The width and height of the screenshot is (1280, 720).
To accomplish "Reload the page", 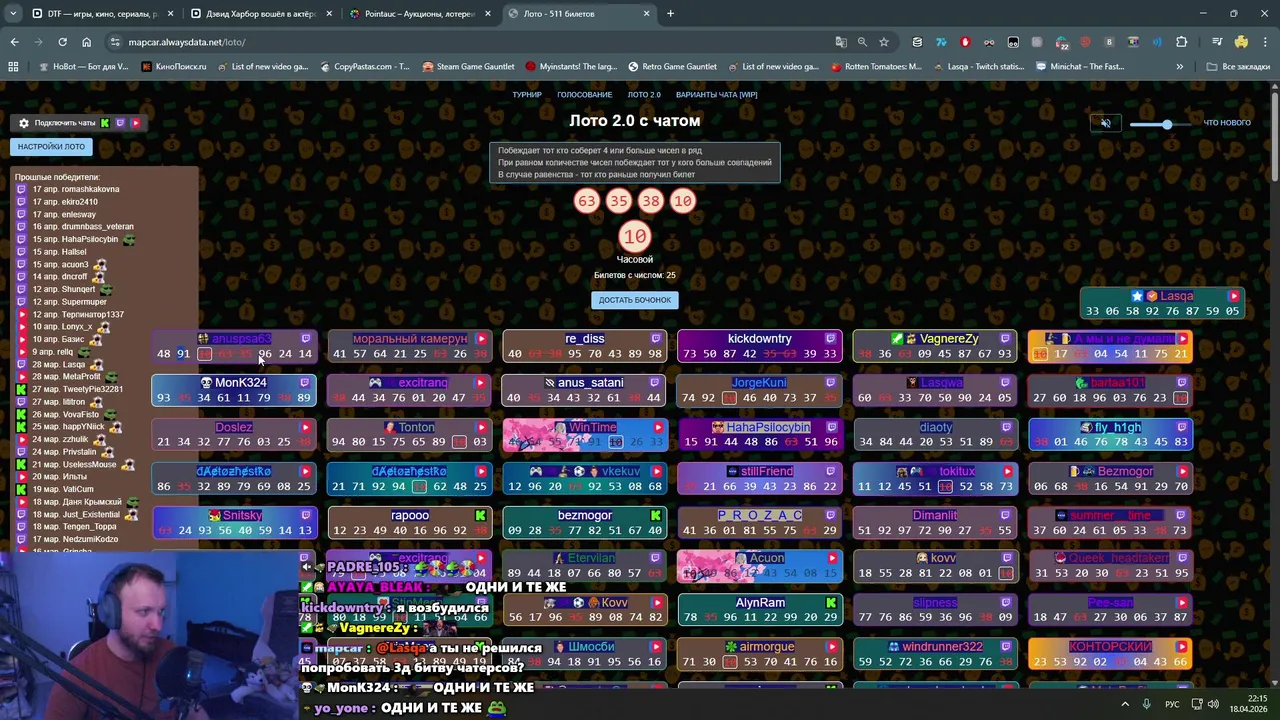I will [x=62, y=42].
